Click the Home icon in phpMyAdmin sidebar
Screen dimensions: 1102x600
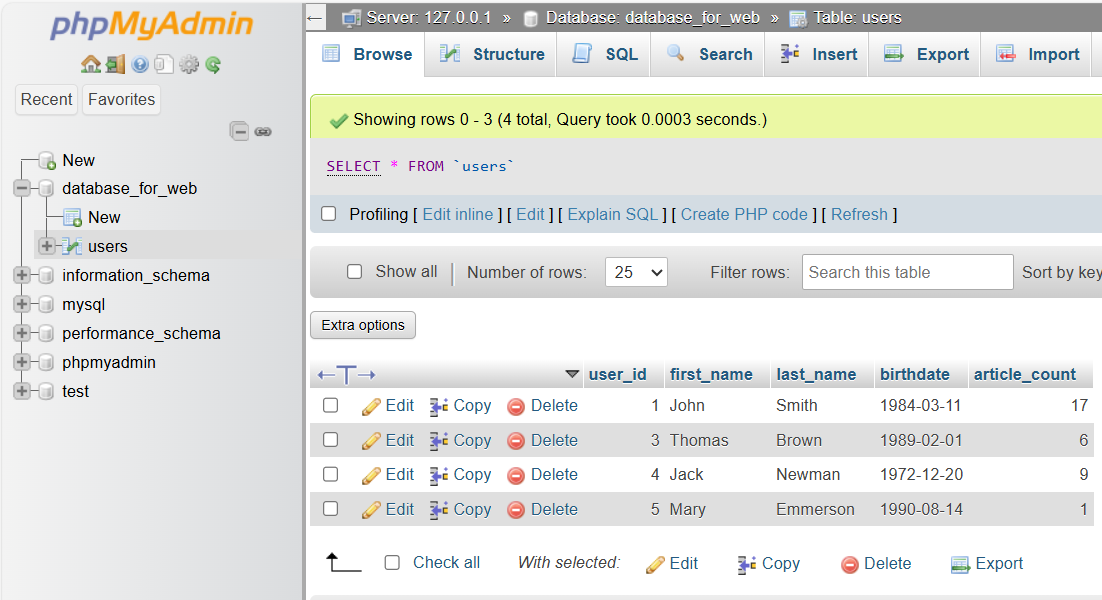(x=90, y=65)
